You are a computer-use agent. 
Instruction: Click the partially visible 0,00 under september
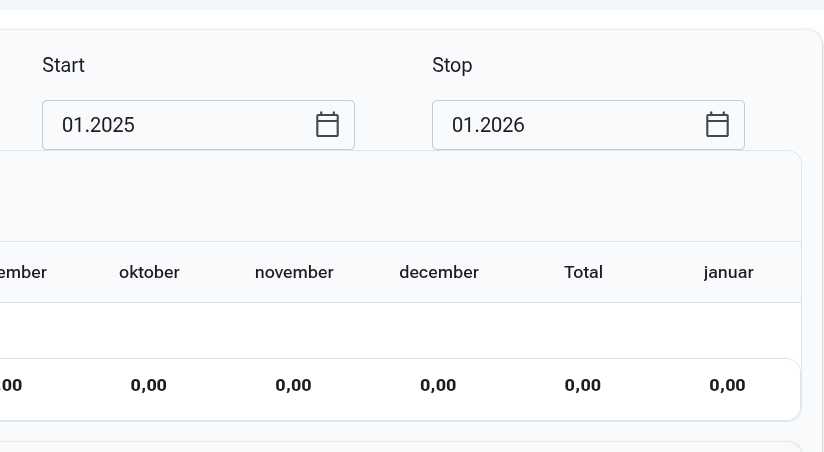pos(11,385)
